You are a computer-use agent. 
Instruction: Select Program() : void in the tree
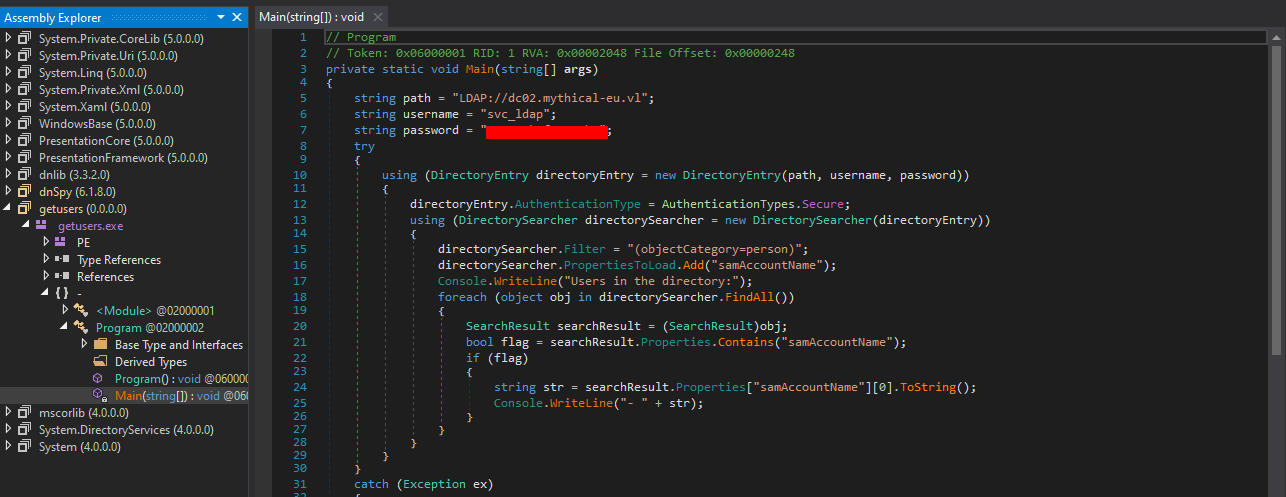(181, 378)
